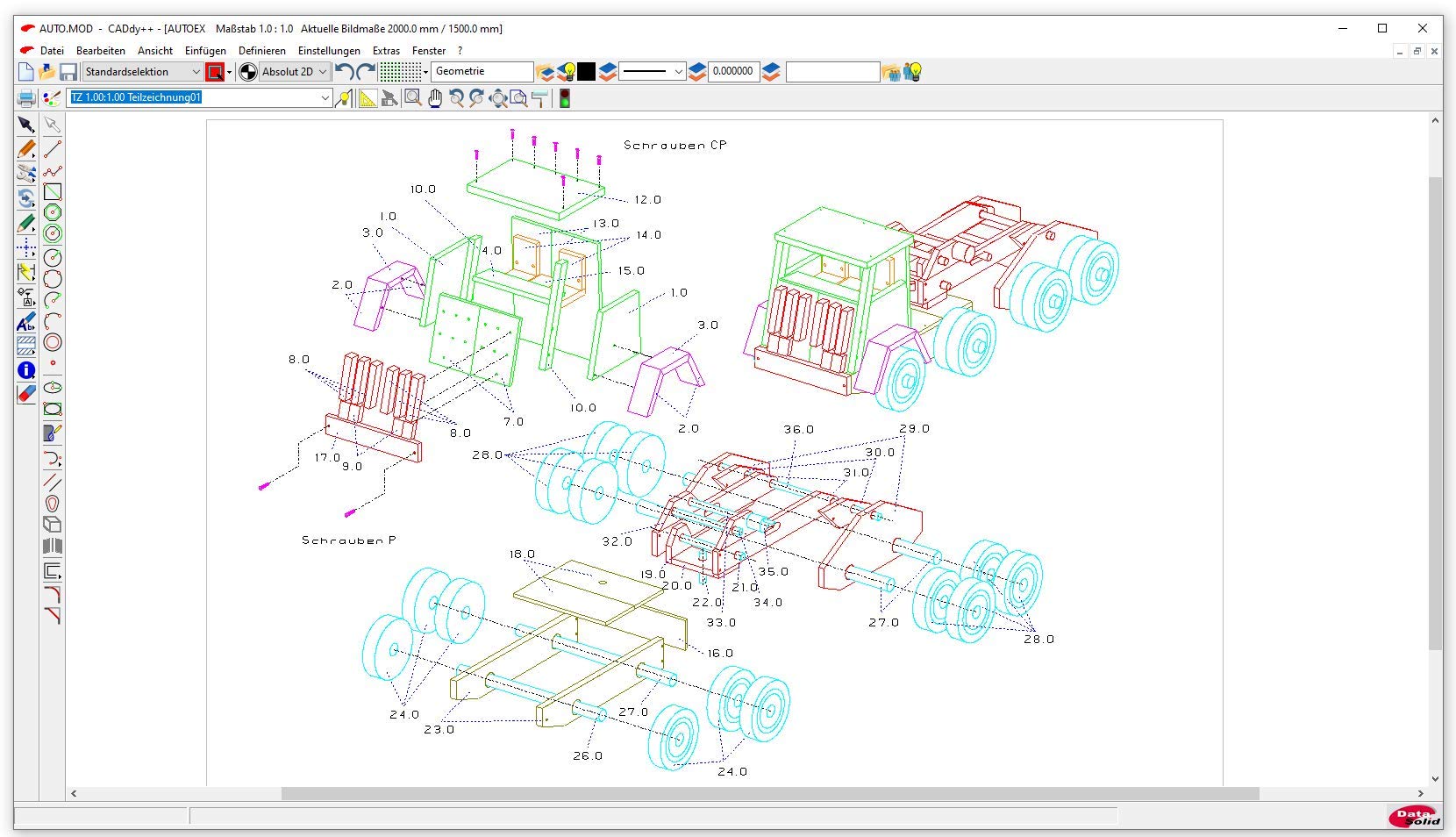This screenshot has width=1456, height=837.
Task: Select the orange pencil draw tool
Action: coord(26,149)
